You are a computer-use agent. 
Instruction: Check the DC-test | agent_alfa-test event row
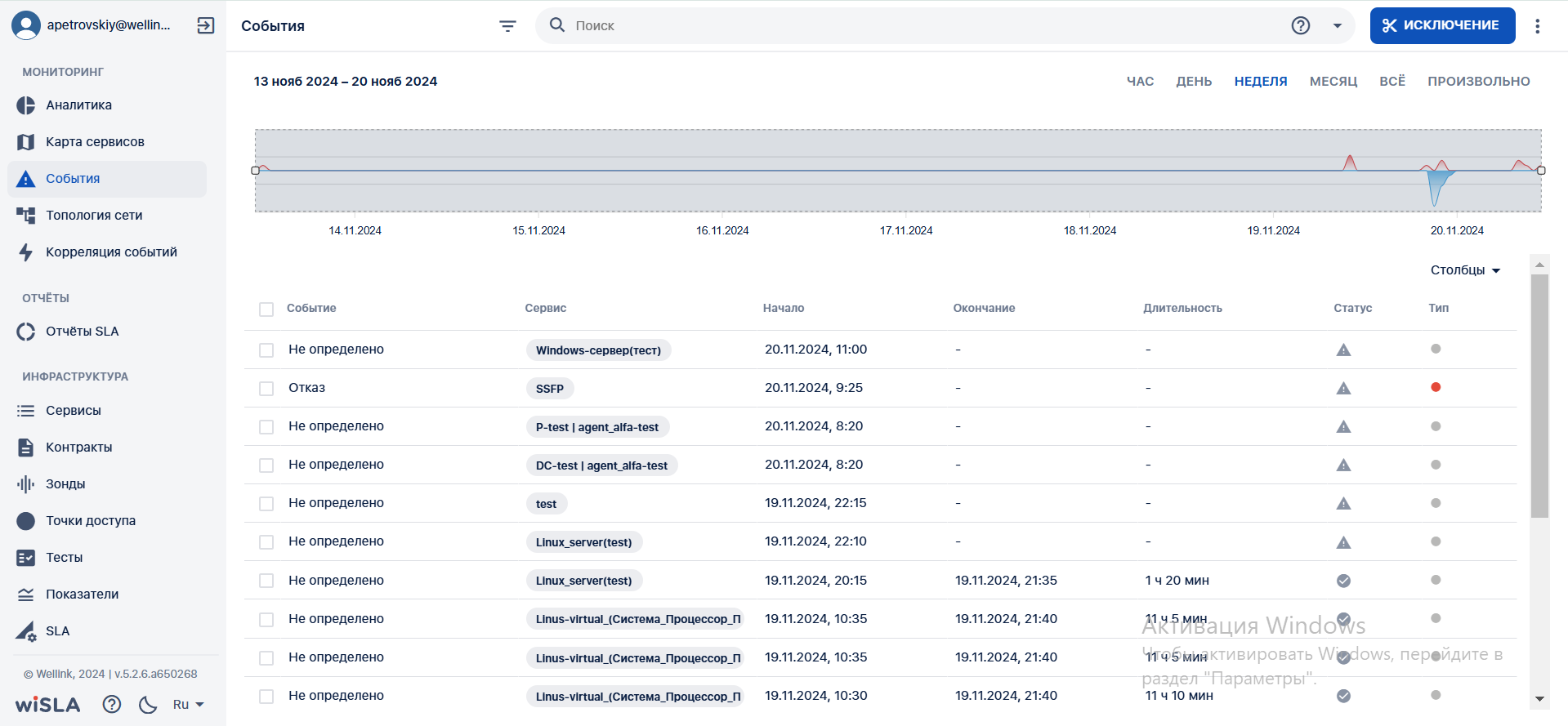click(266, 465)
